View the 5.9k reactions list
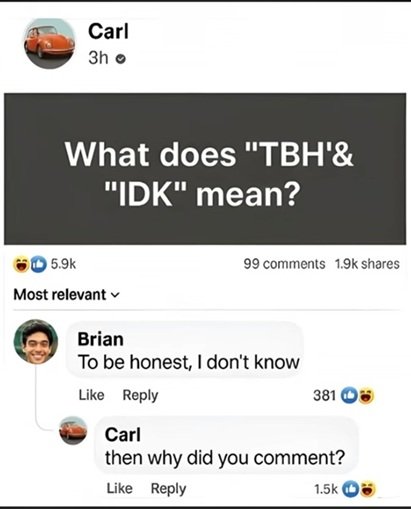 (x=64, y=264)
